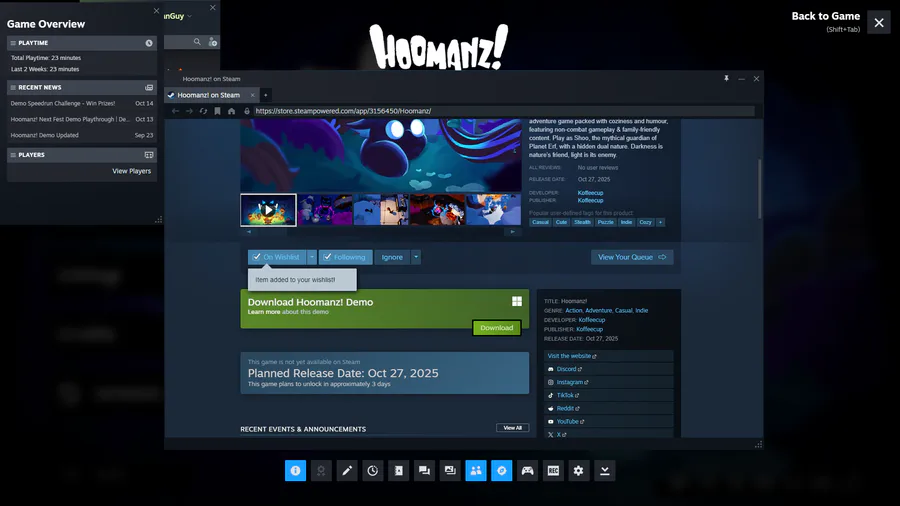Open Hoomanz! Demo Updated news item

82,135
